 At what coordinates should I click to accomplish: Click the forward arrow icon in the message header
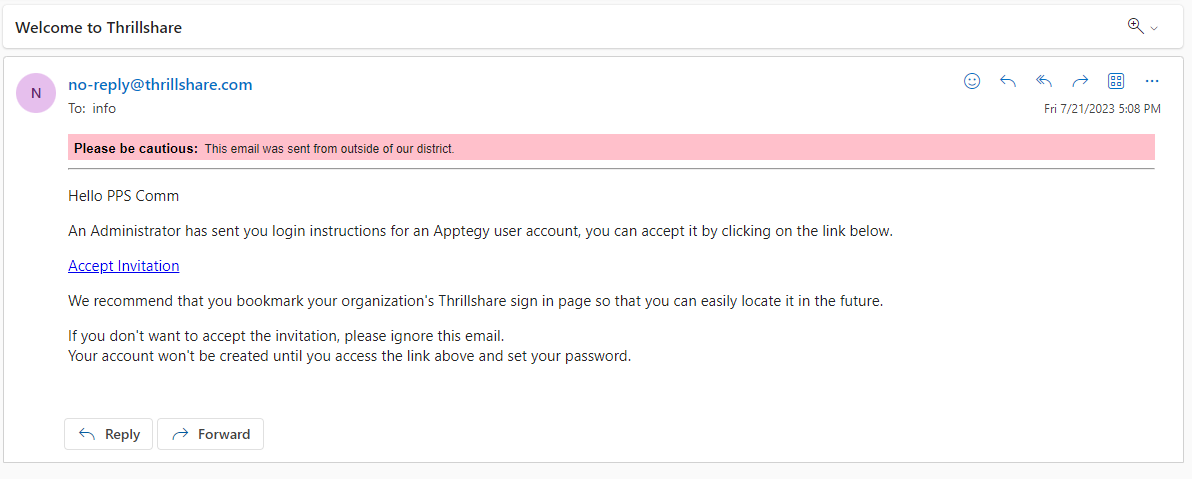pos(1080,81)
